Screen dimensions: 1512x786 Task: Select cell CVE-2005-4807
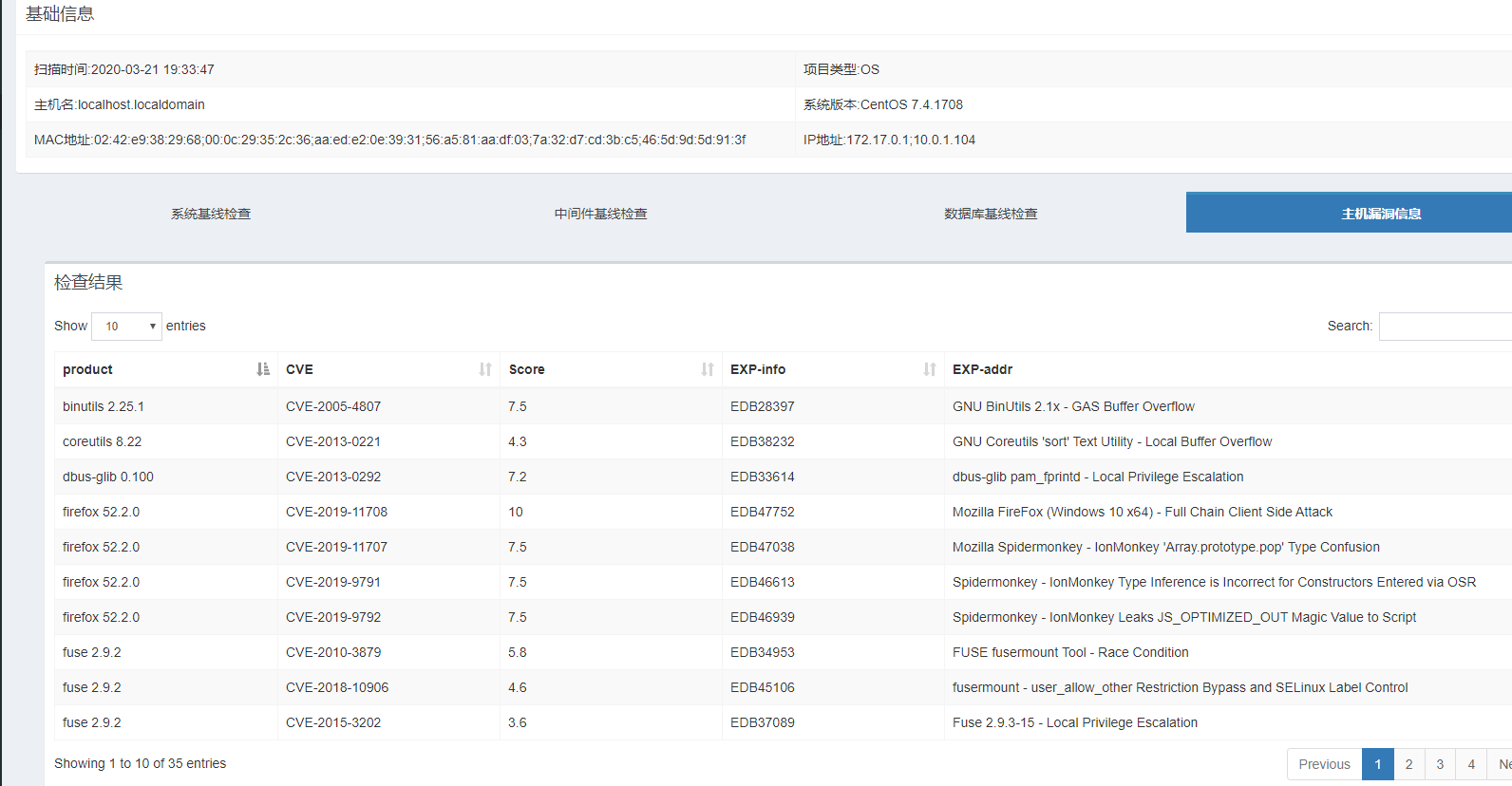pos(333,406)
